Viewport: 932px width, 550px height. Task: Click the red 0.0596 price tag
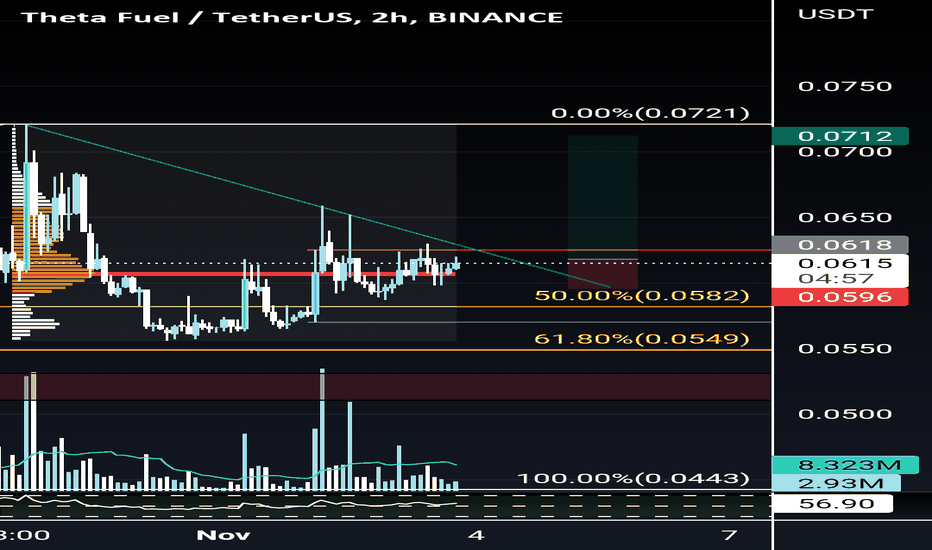[x=840, y=297]
